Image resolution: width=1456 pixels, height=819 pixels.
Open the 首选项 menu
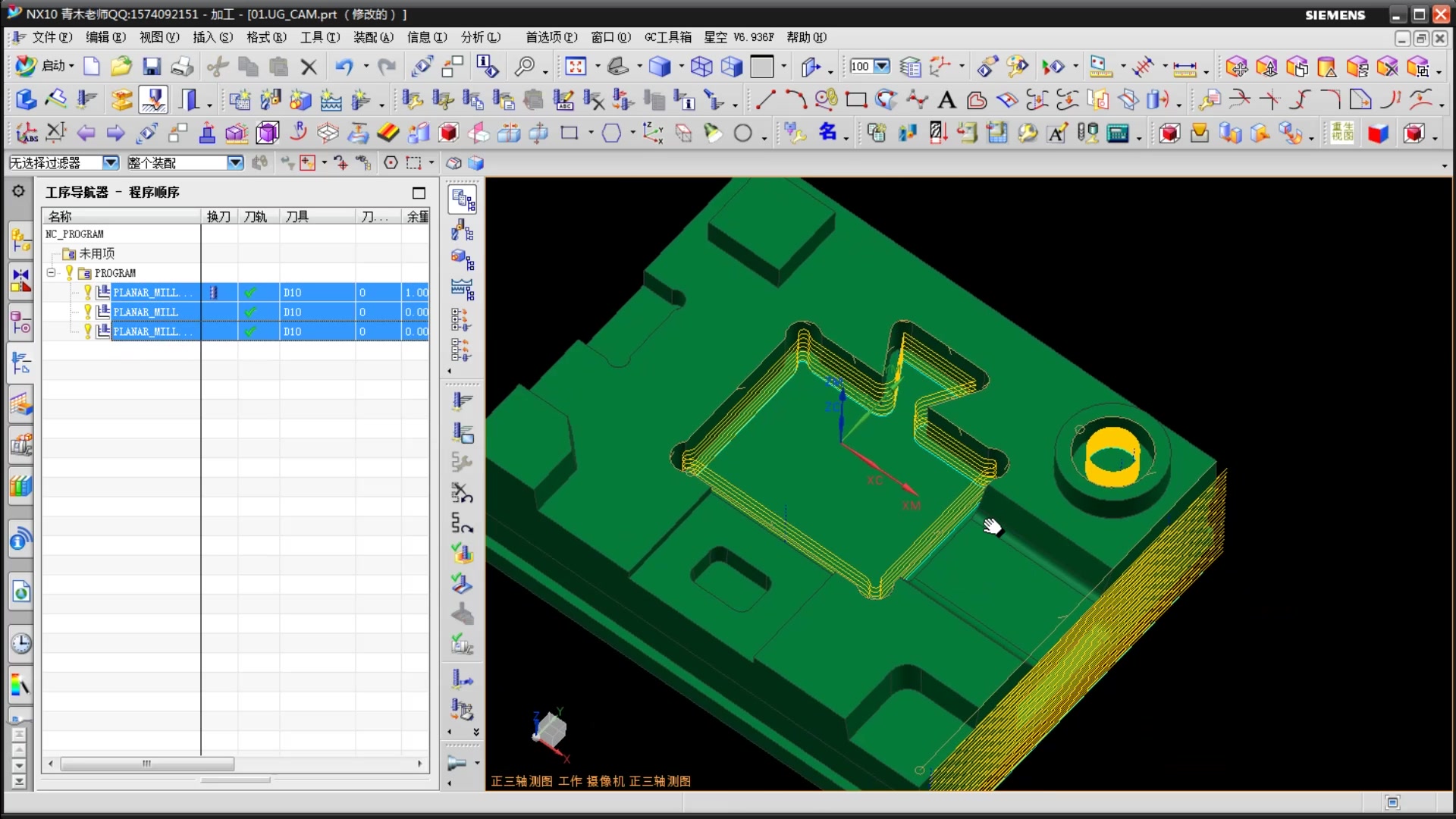551,37
